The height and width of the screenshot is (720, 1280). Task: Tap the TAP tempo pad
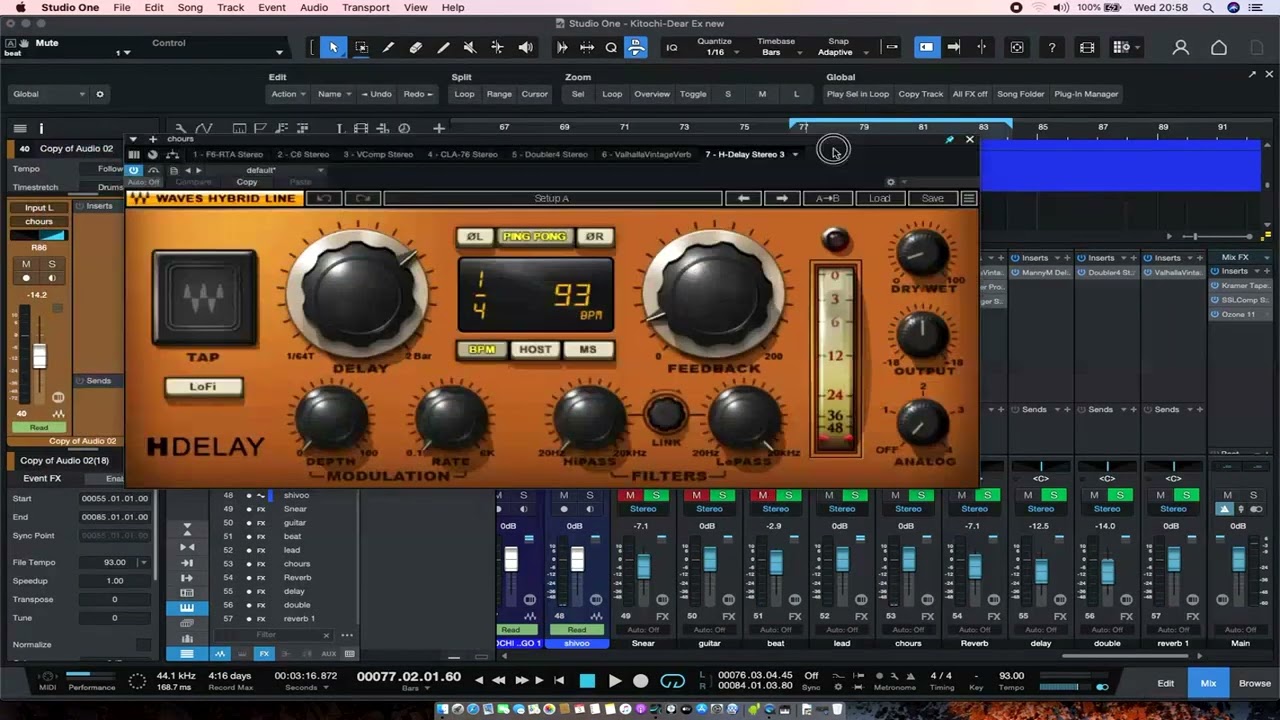pyautogui.click(x=204, y=299)
